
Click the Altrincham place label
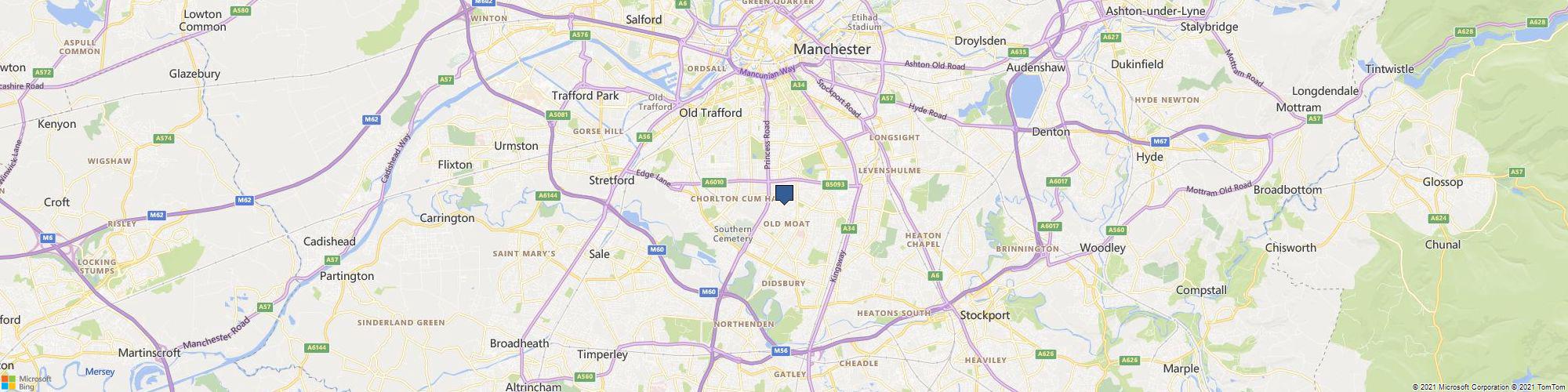point(533,387)
